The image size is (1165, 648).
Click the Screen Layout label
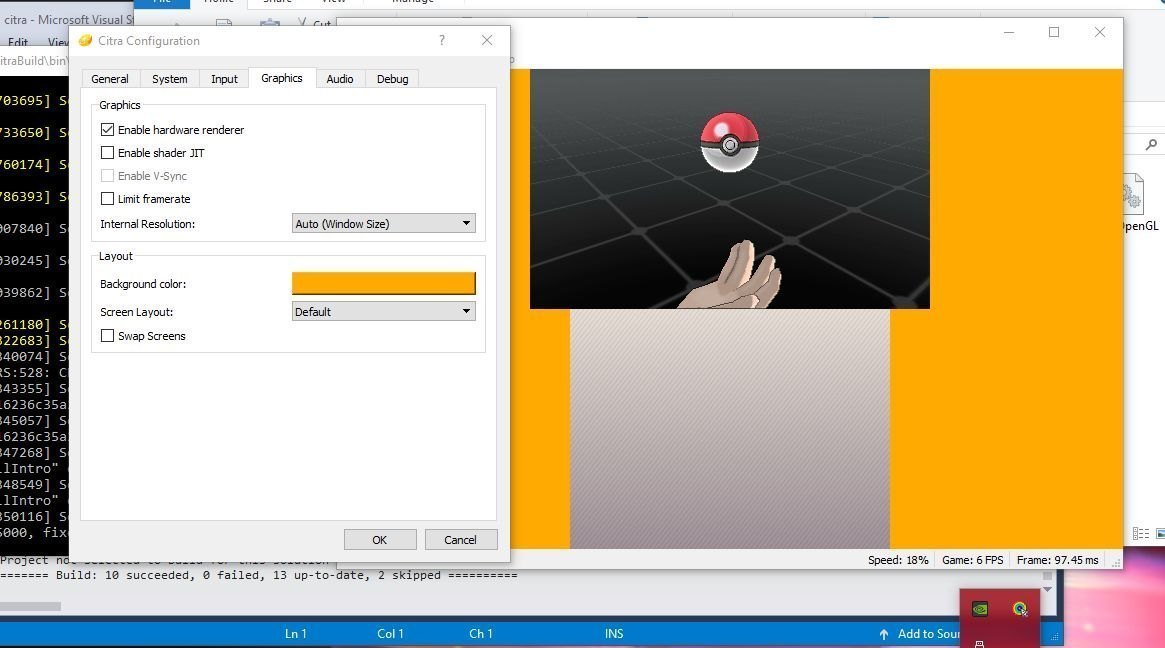pyautogui.click(x=137, y=312)
